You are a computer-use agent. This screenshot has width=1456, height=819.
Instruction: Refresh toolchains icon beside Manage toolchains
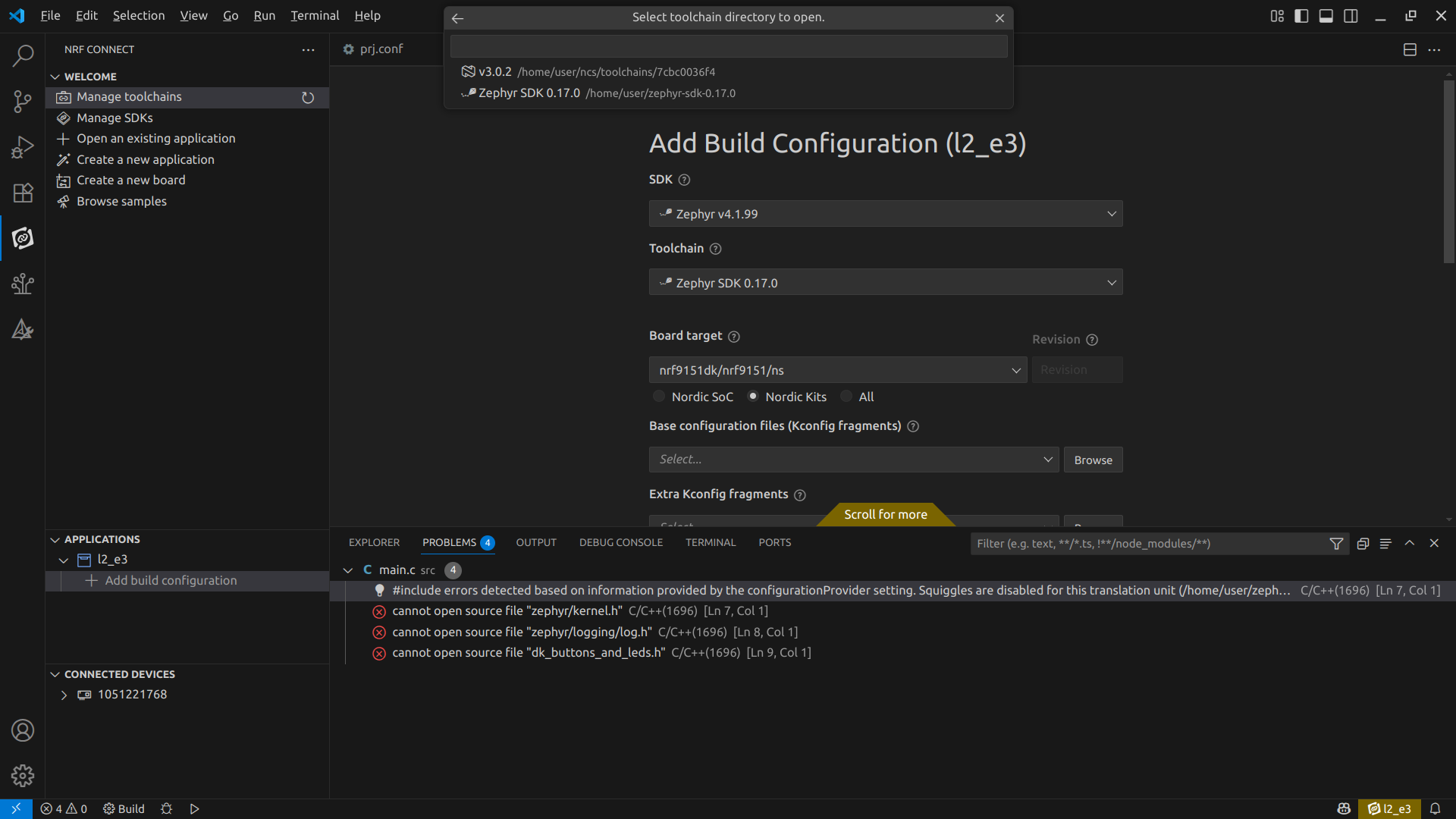coord(308,97)
